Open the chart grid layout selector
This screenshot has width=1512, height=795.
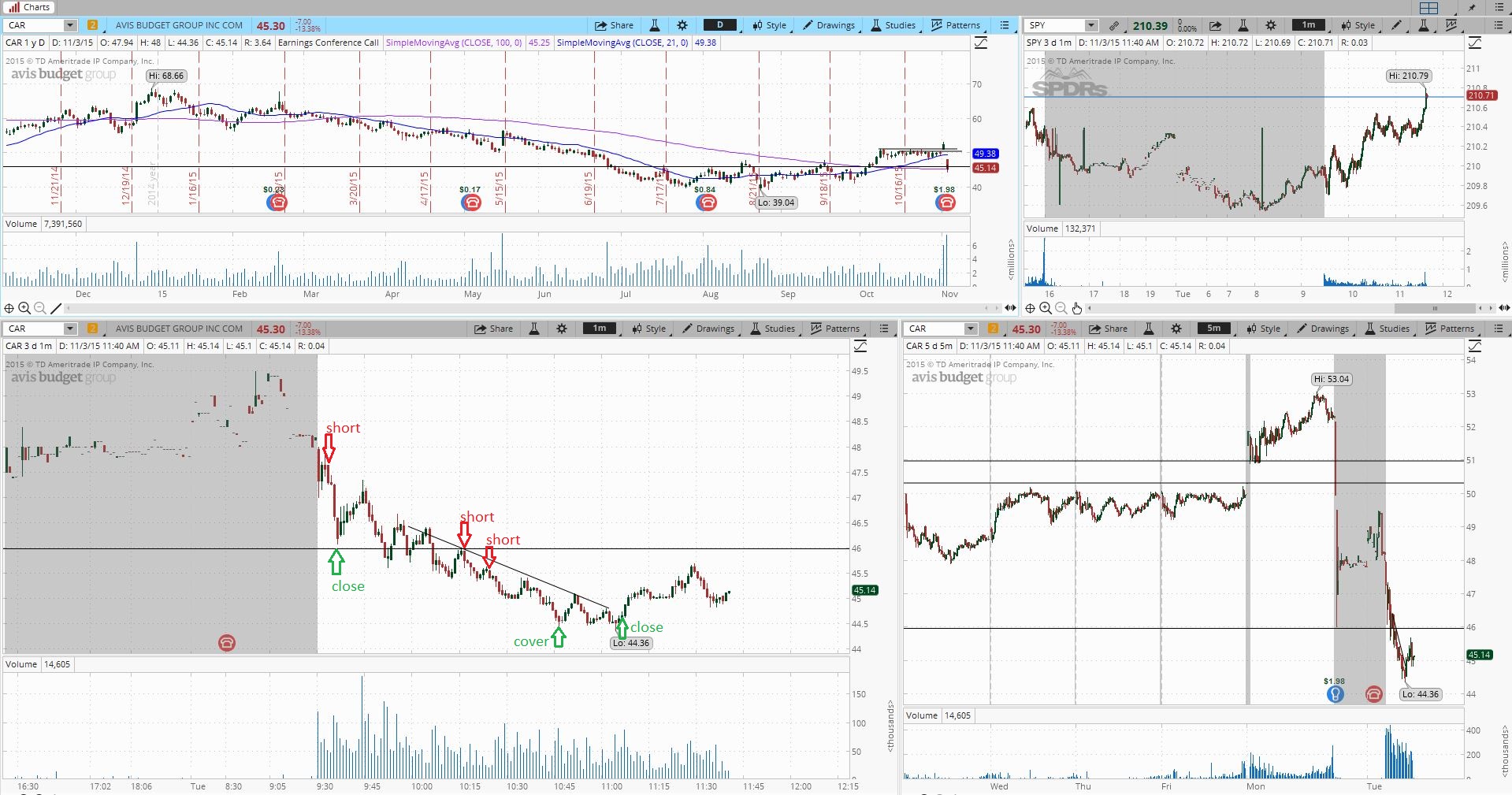tap(1428, 8)
